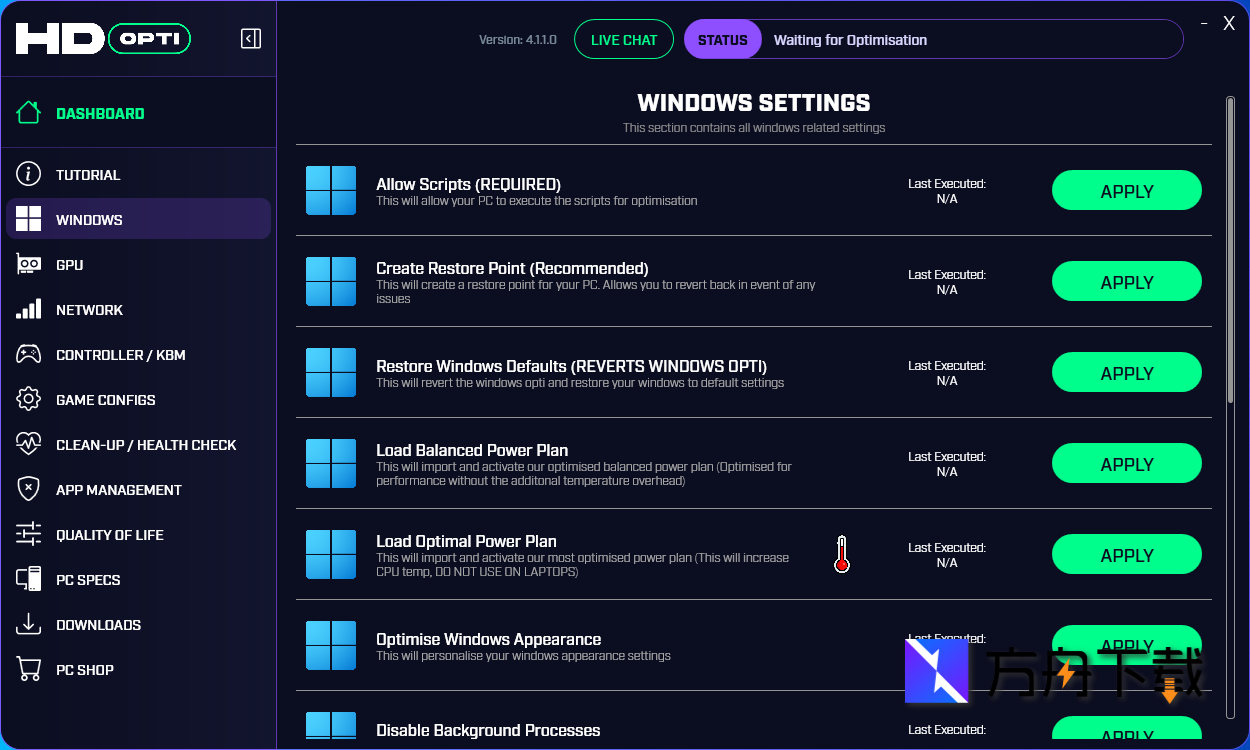Open PC Shop via the cart icon
The image size is (1250, 750).
pyautogui.click(x=29, y=669)
